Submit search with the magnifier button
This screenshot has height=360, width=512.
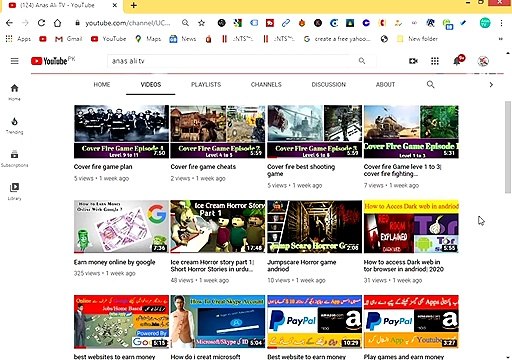[362, 61]
